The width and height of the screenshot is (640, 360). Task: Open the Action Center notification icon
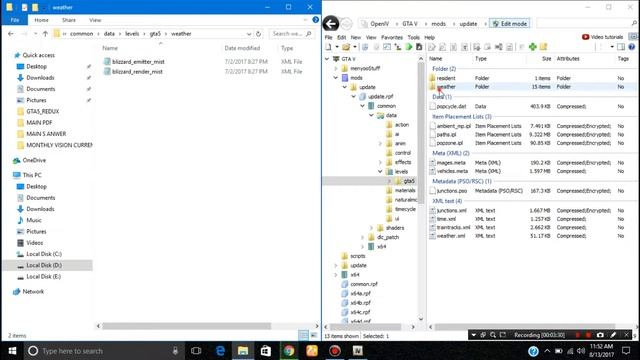pyautogui.click(x=626, y=351)
